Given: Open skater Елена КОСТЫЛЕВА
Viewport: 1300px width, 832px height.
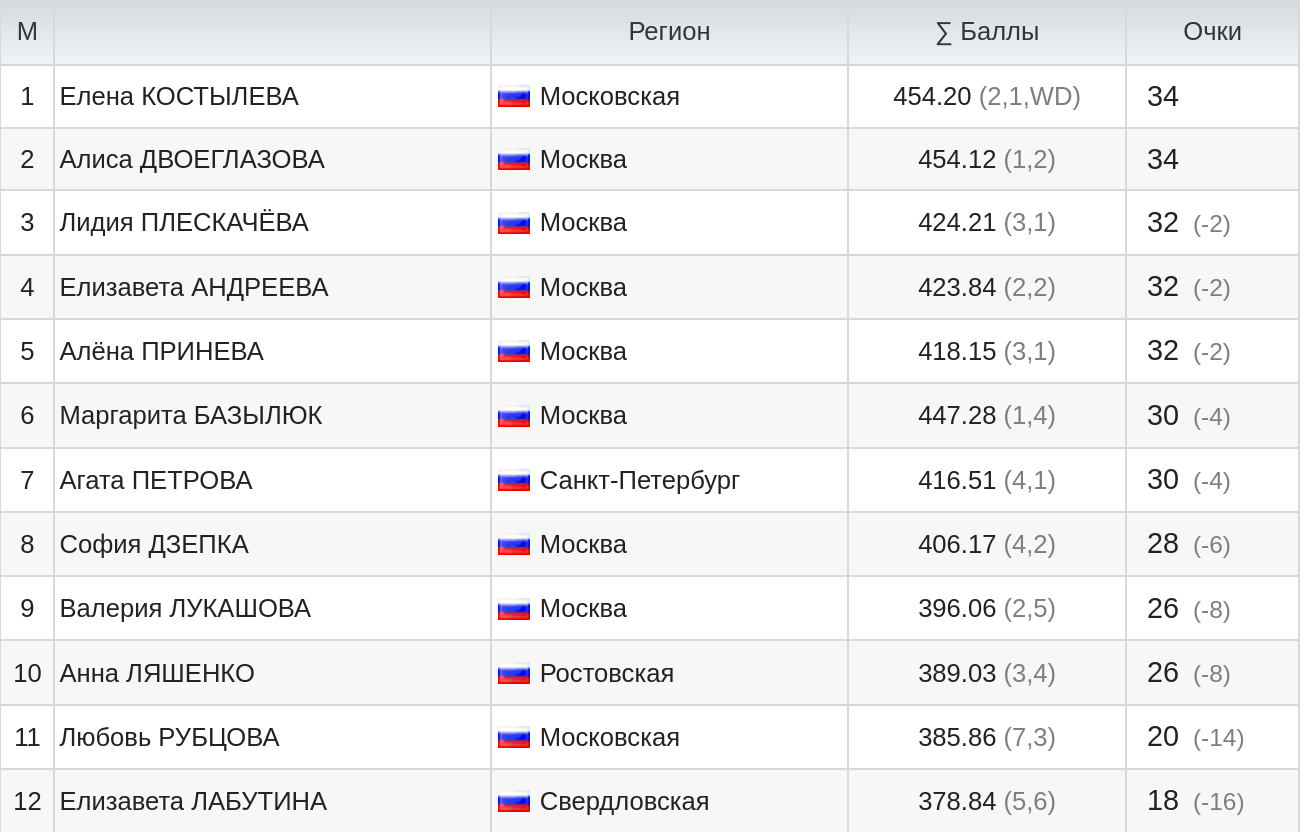Looking at the screenshot, I should point(179,97).
